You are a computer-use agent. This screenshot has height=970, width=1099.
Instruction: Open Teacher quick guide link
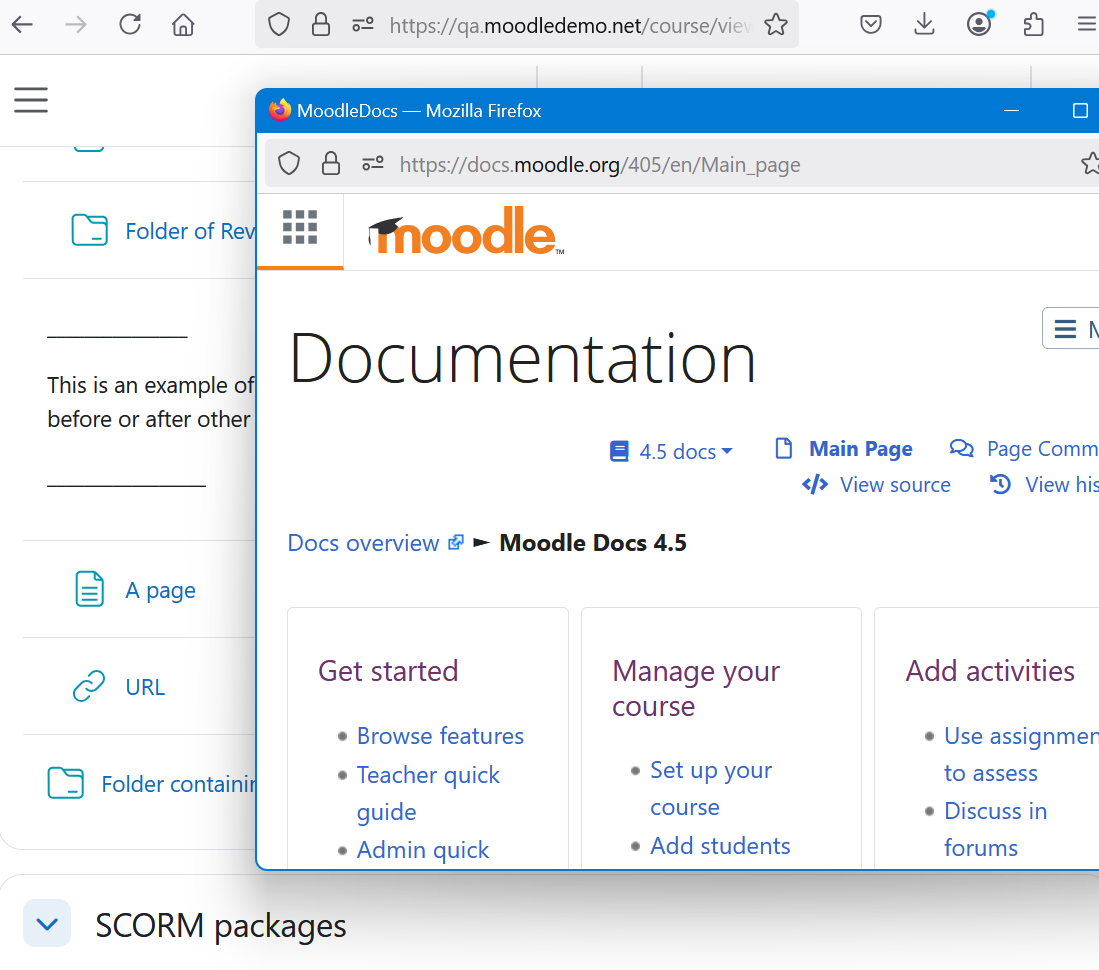coord(428,793)
